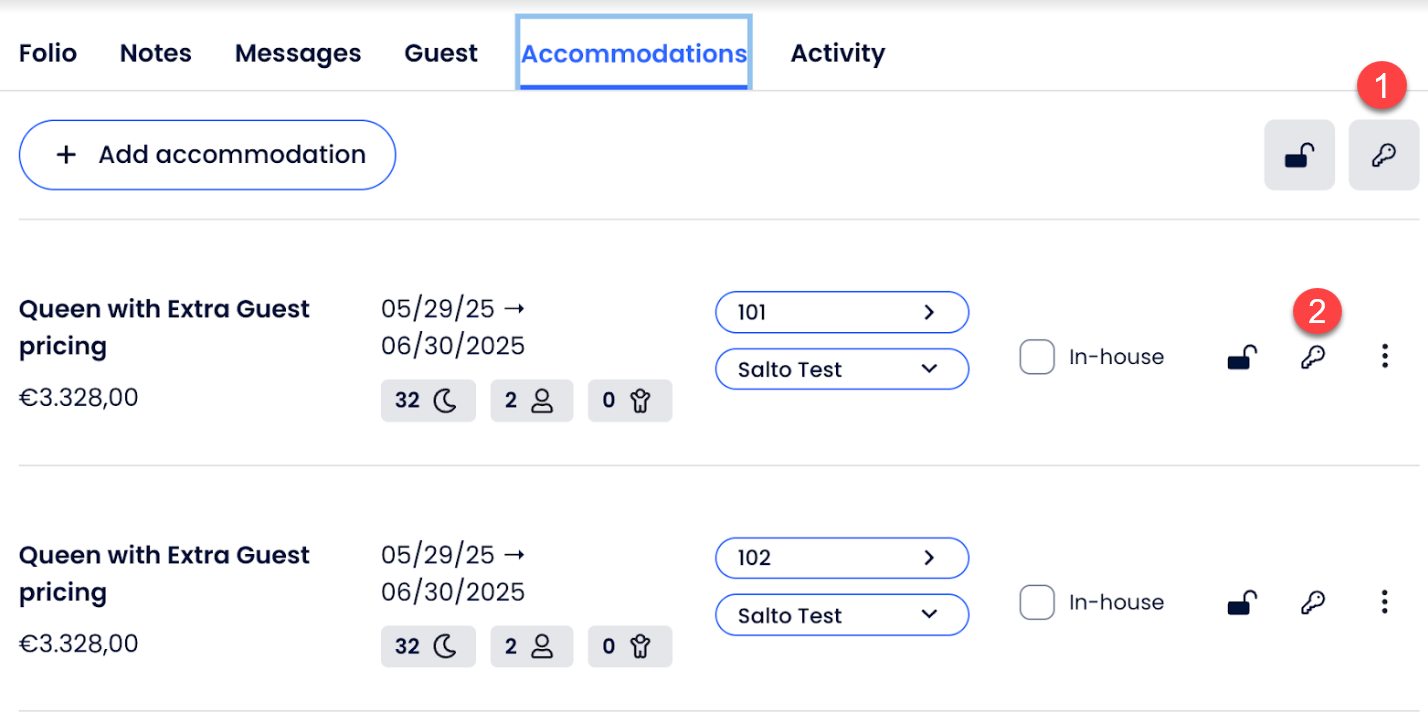The width and height of the screenshot is (1428, 717).
Task: Check In-house box for room 102
Action: (x=1037, y=603)
